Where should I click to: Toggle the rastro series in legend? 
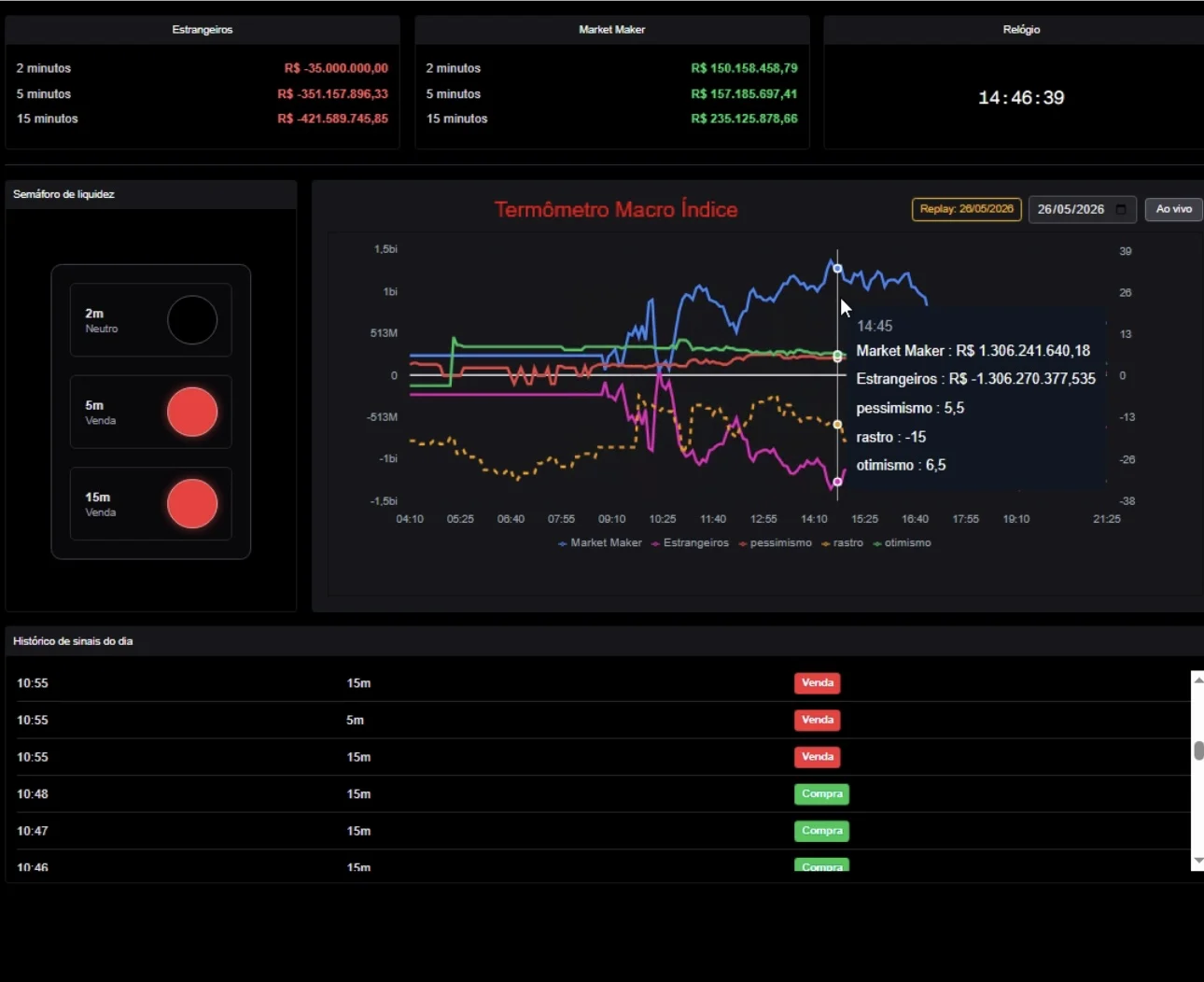pyautogui.click(x=842, y=542)
